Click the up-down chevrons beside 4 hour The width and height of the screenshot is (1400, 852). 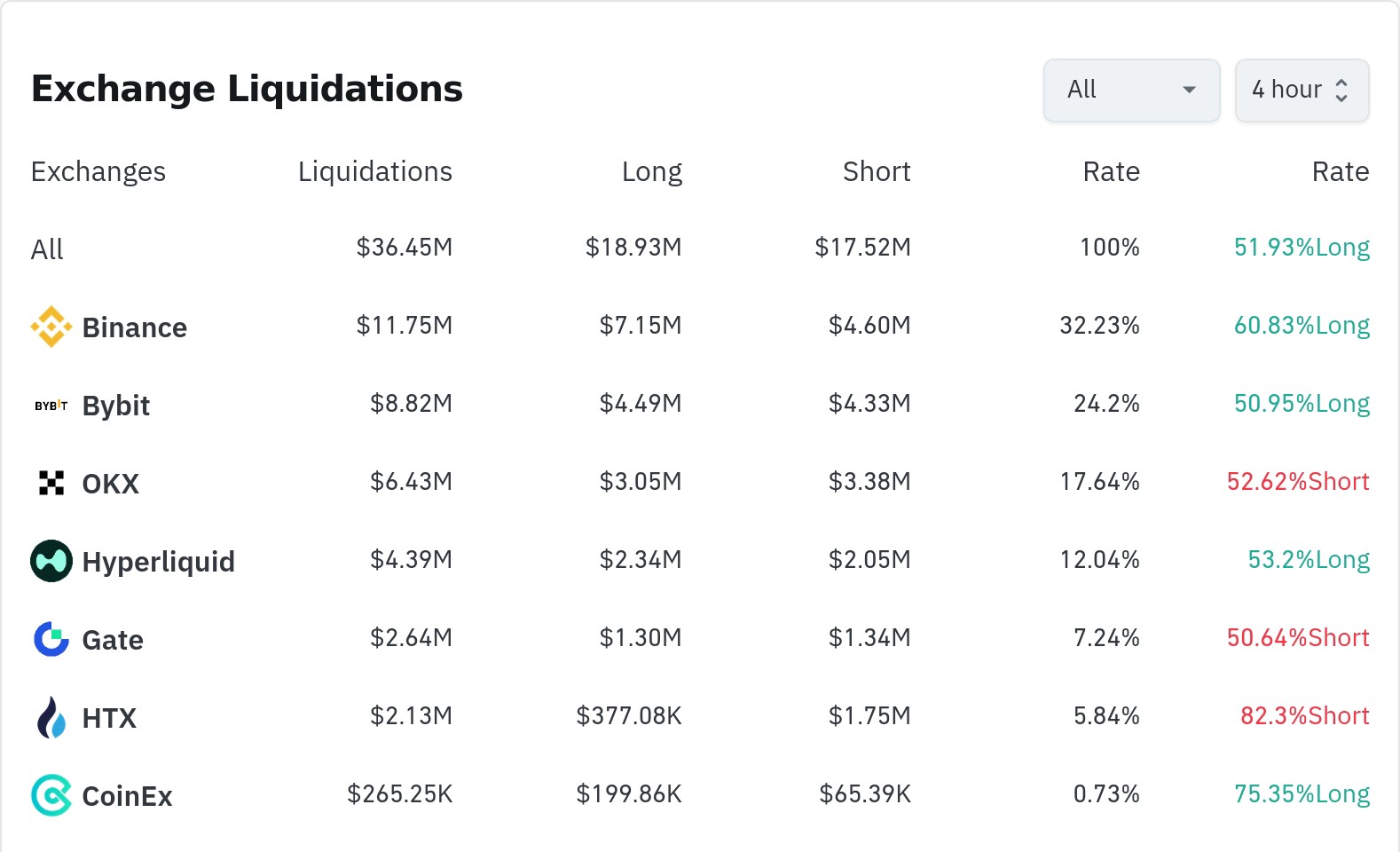pyautogui.click(x=1341, y=91)
